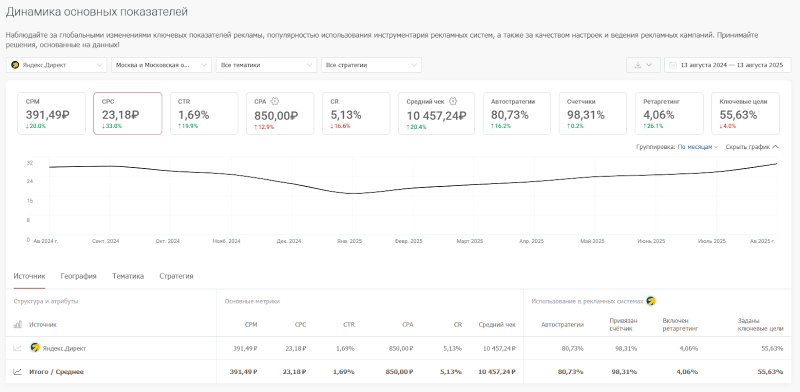This screenshot has height=392, width=800.
Task: Click the calendar icon in date field
Action: pyautogui.click(x=673, y=65)
